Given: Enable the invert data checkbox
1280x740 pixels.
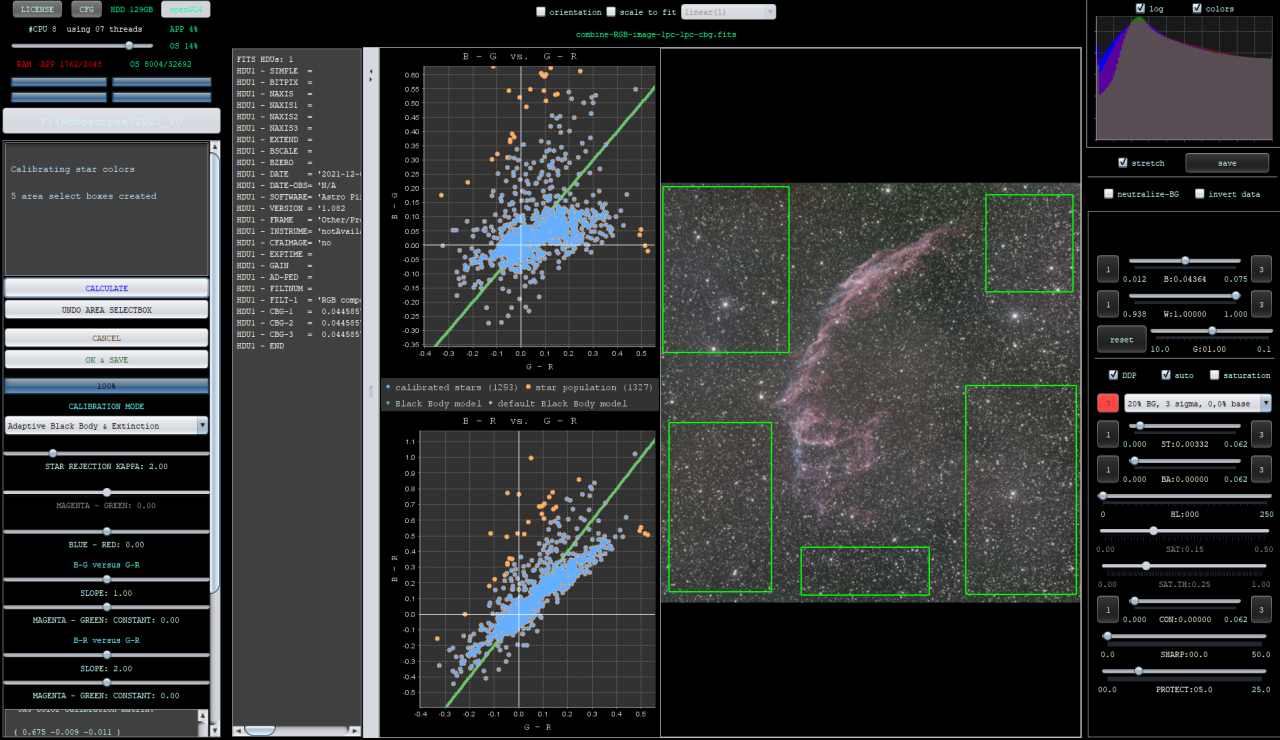Looking at the screenshot, I should coord(1200,194).
